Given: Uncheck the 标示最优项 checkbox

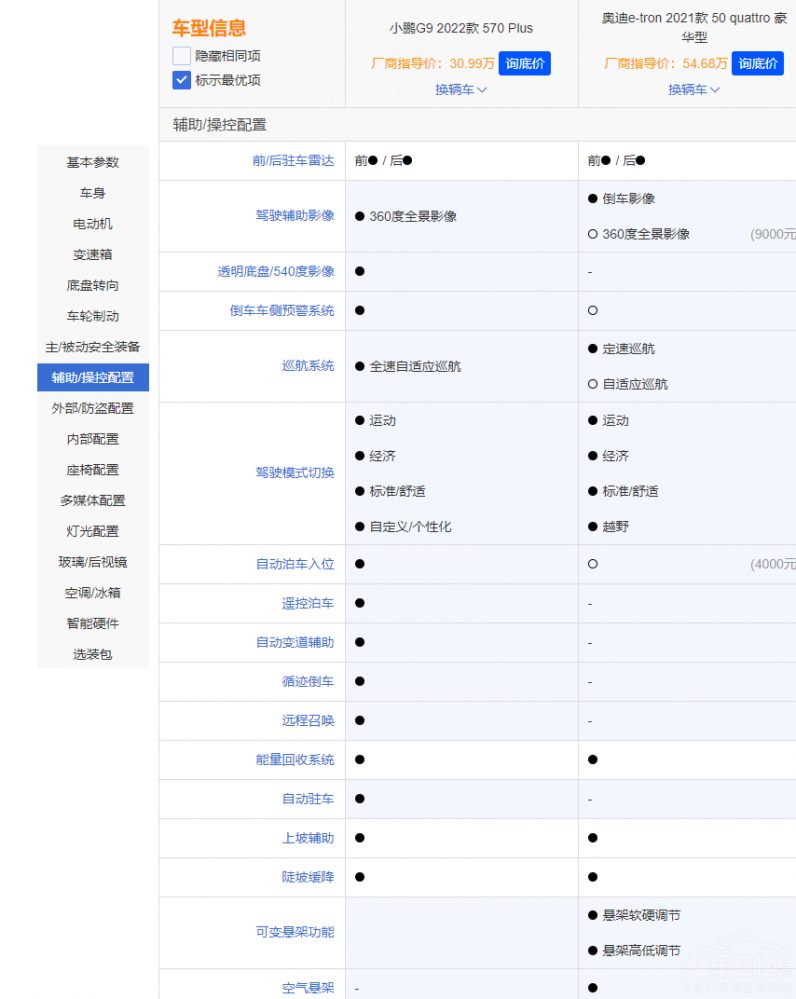Looking at the screenshot, I should (181, 80).
